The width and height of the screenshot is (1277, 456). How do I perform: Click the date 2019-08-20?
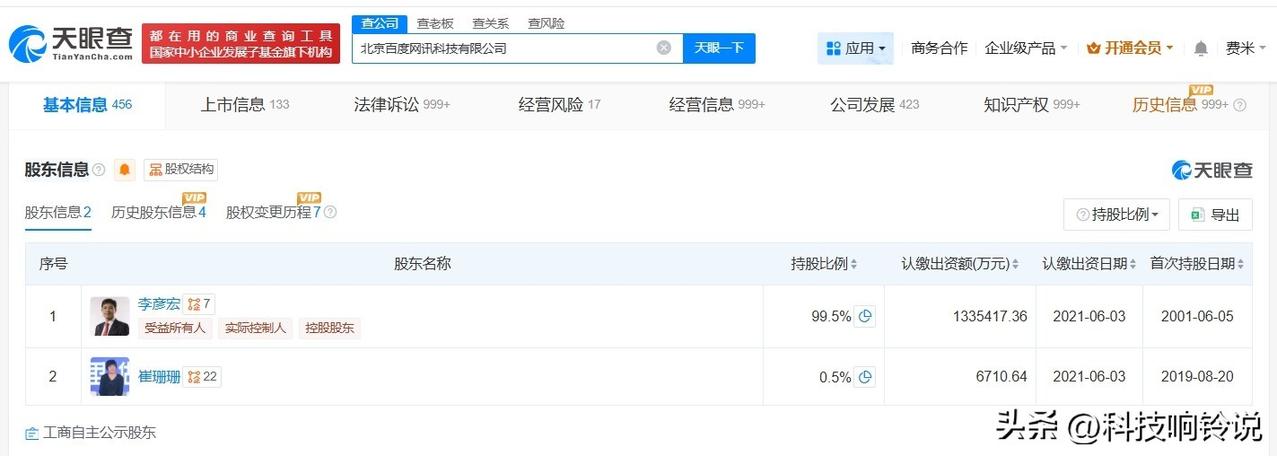click(1198, 377)
